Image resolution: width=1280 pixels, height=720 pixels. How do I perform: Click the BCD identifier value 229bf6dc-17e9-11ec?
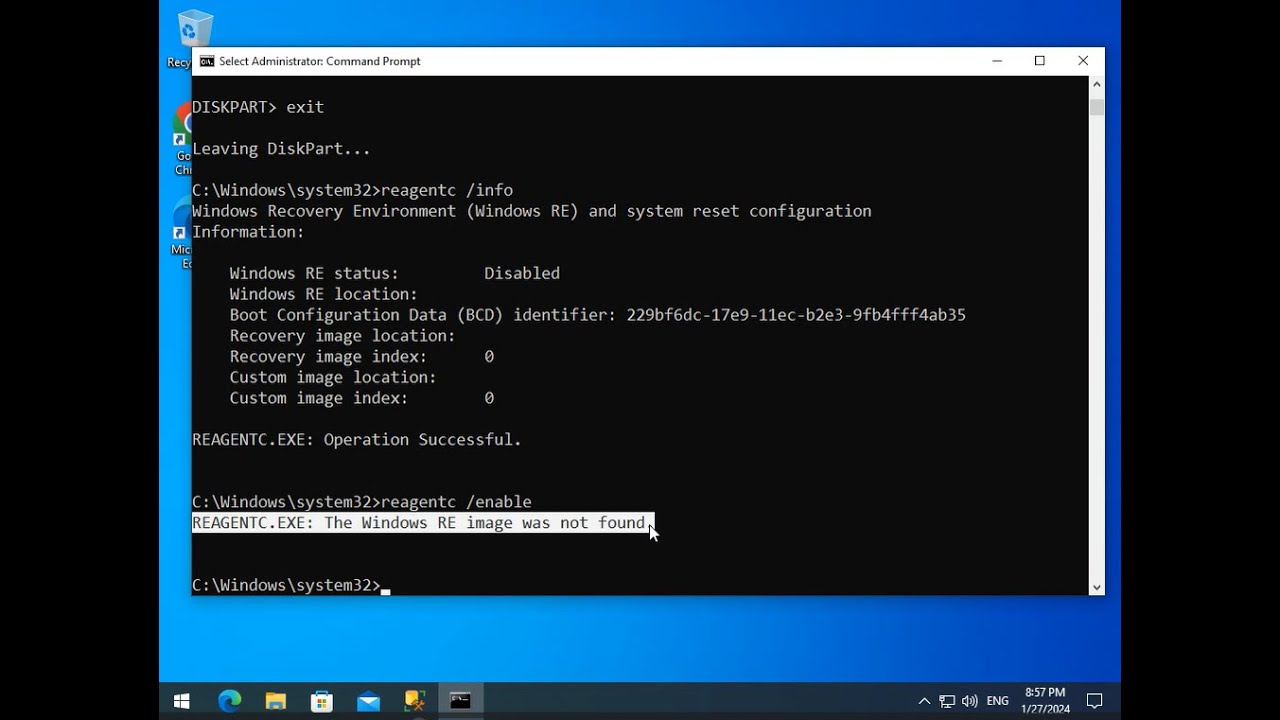[x=796, y=315]
